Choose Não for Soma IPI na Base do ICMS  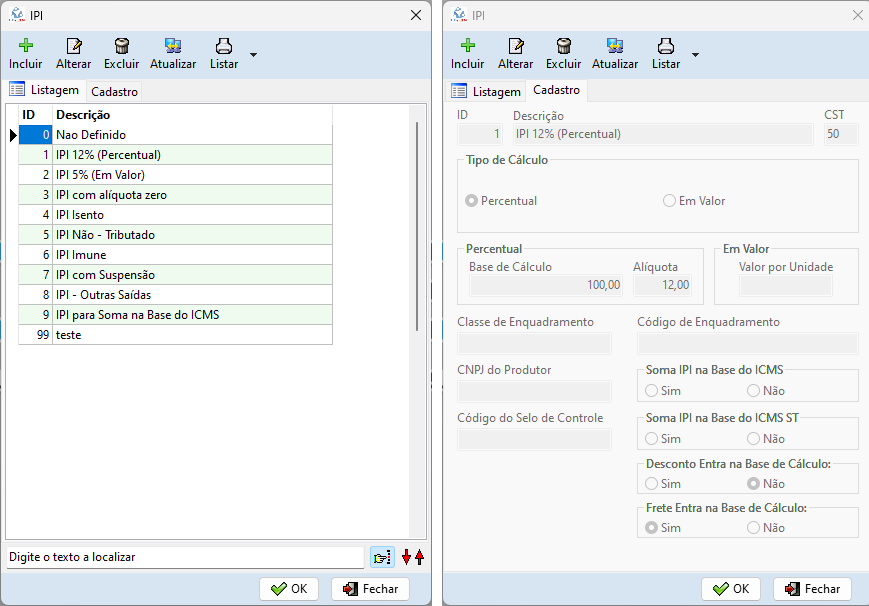coord(753,391)
